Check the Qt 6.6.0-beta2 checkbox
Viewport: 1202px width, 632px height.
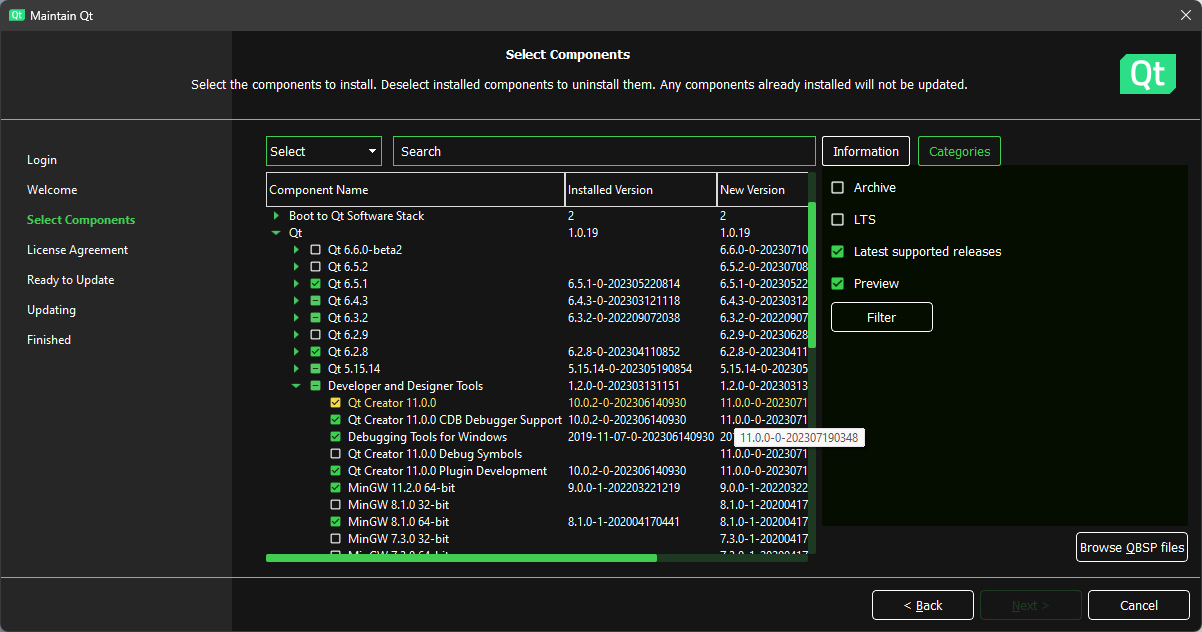(316, 250)
